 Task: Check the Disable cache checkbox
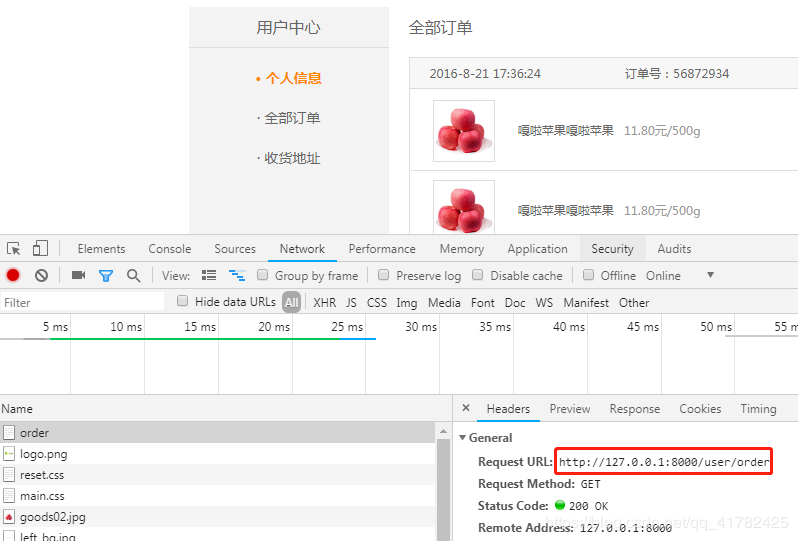point(477,275)
